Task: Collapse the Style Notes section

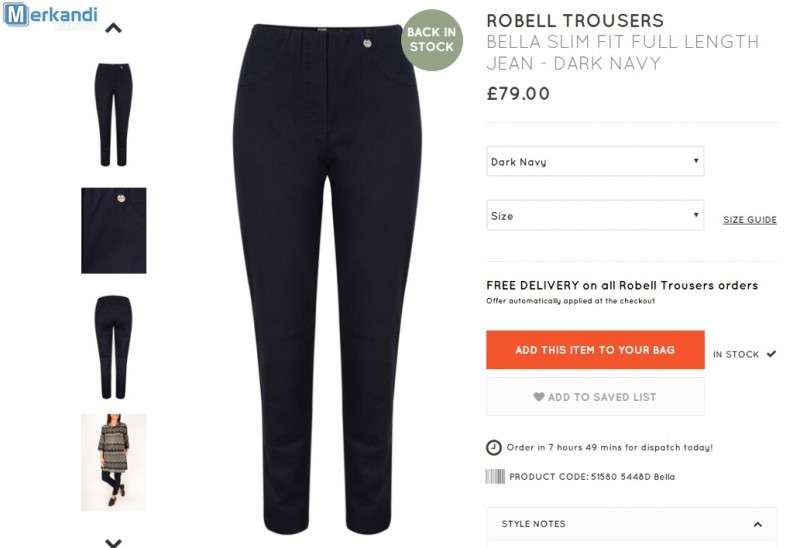Action: (758, 524)
